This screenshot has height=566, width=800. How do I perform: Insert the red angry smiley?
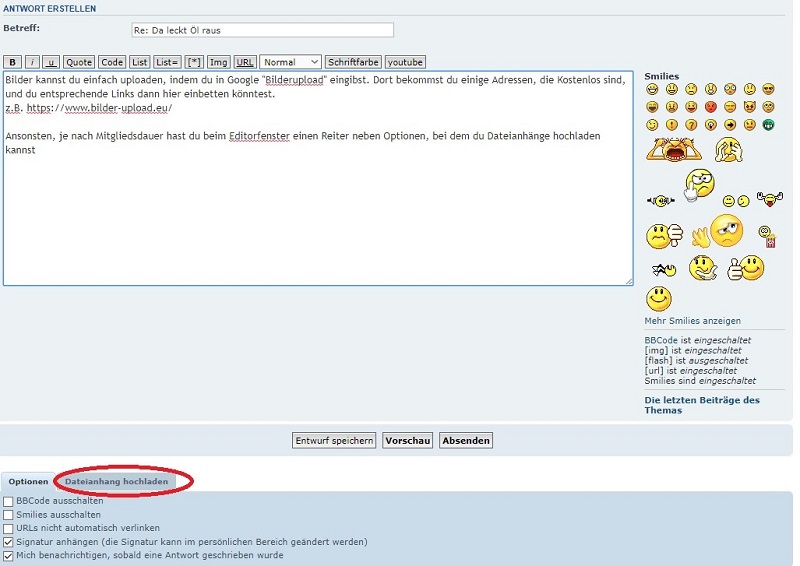710,107
